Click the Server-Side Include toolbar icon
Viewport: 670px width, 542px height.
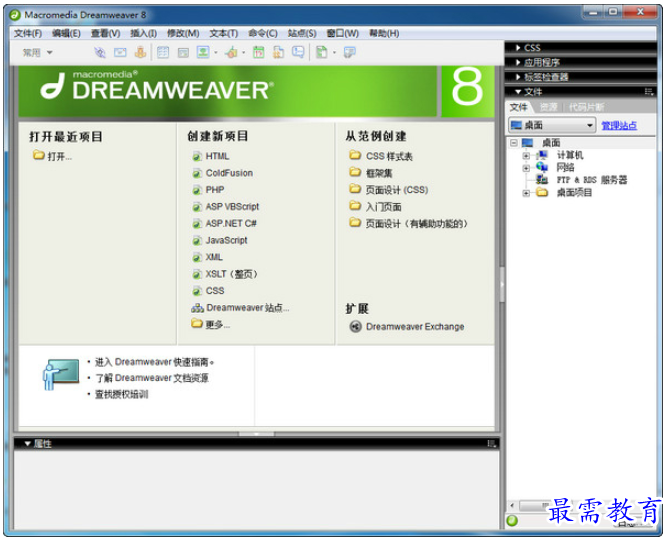coord(279,53)
